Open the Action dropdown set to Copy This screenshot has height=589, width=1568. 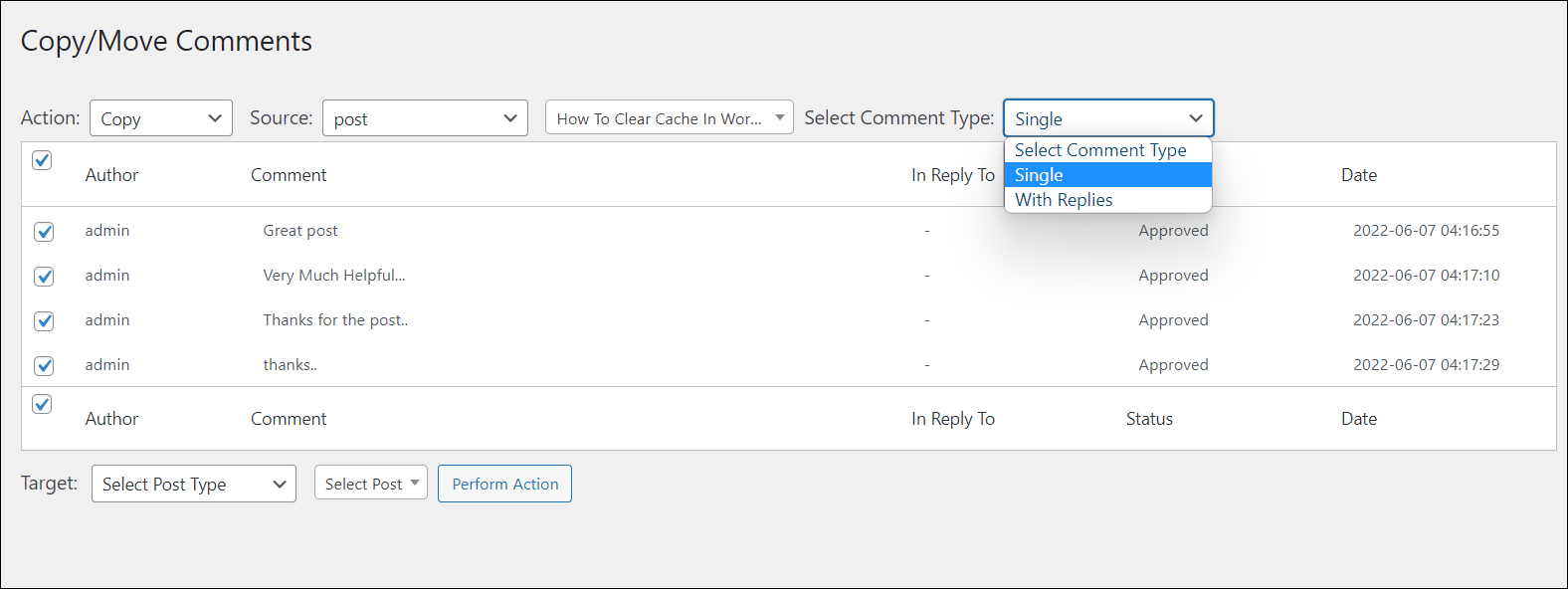[160, 118]
